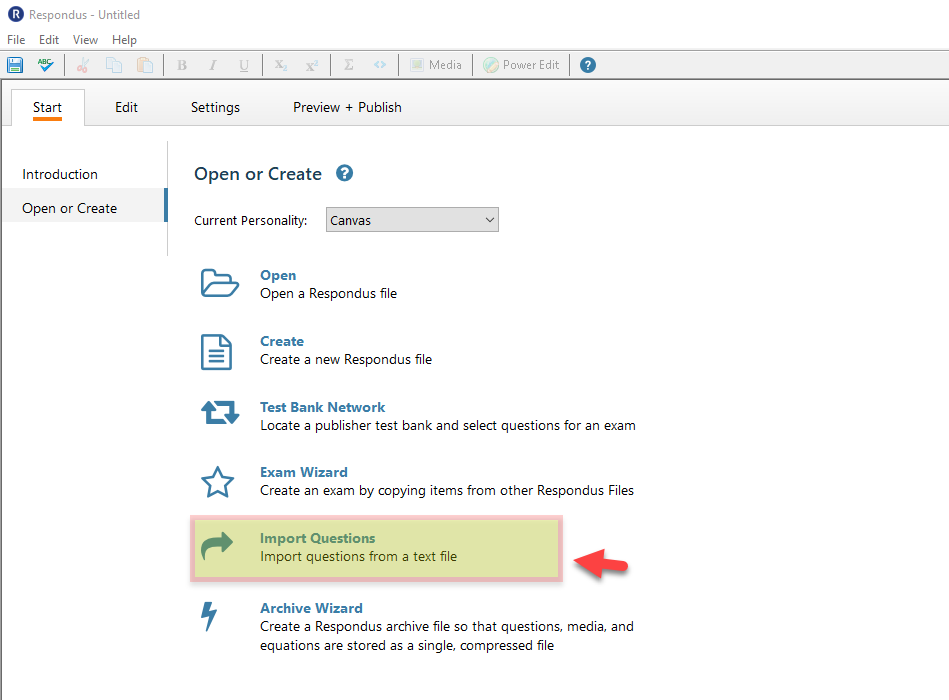
Task: Click the Import Questions arrow icon
Action: click(217, 545)
